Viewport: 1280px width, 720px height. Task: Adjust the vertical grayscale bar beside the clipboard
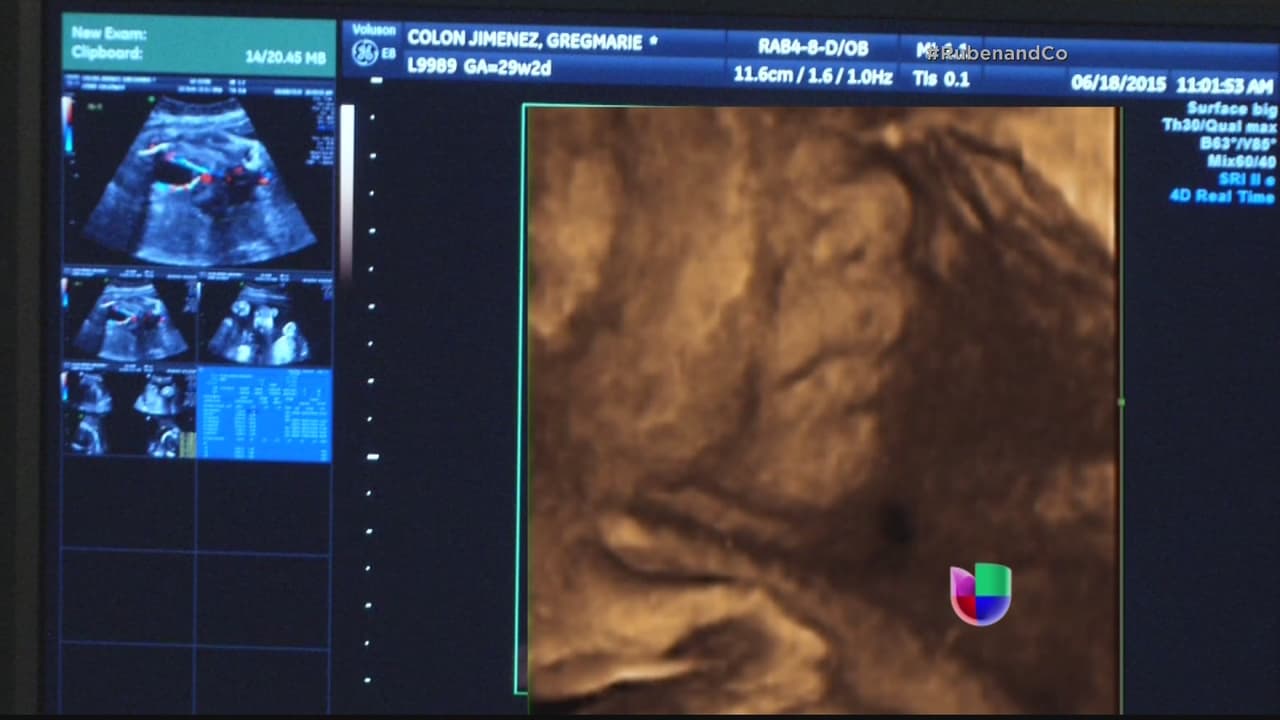[346, 190]
